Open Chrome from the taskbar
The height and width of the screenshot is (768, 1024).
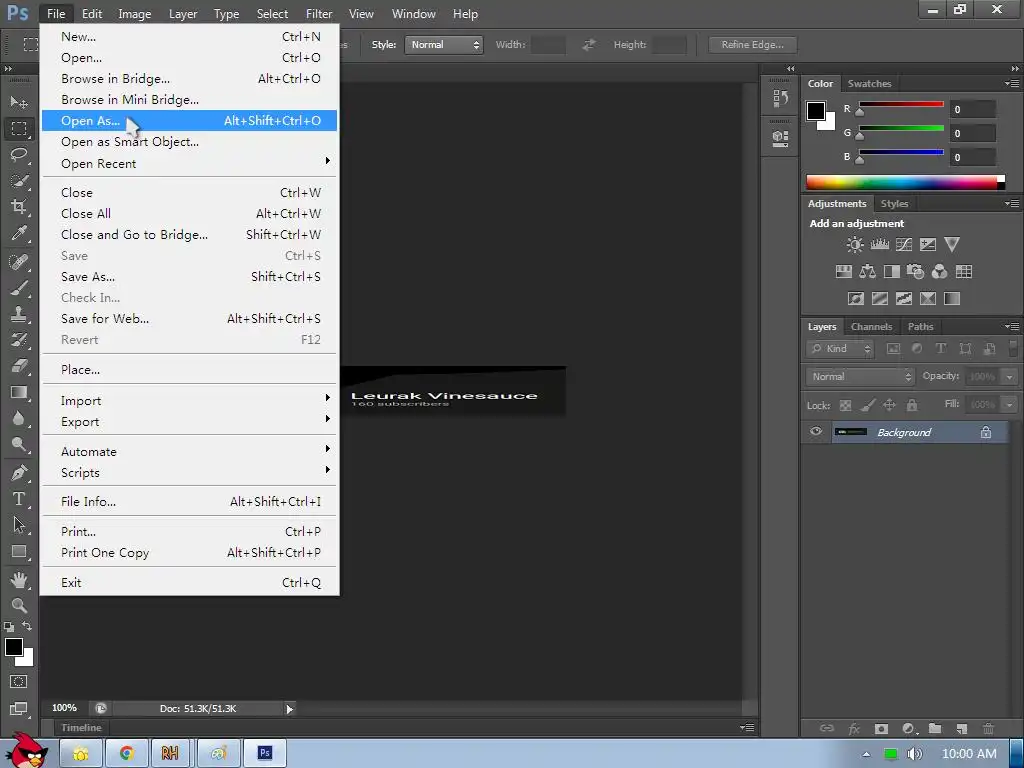tap(127, 754)
